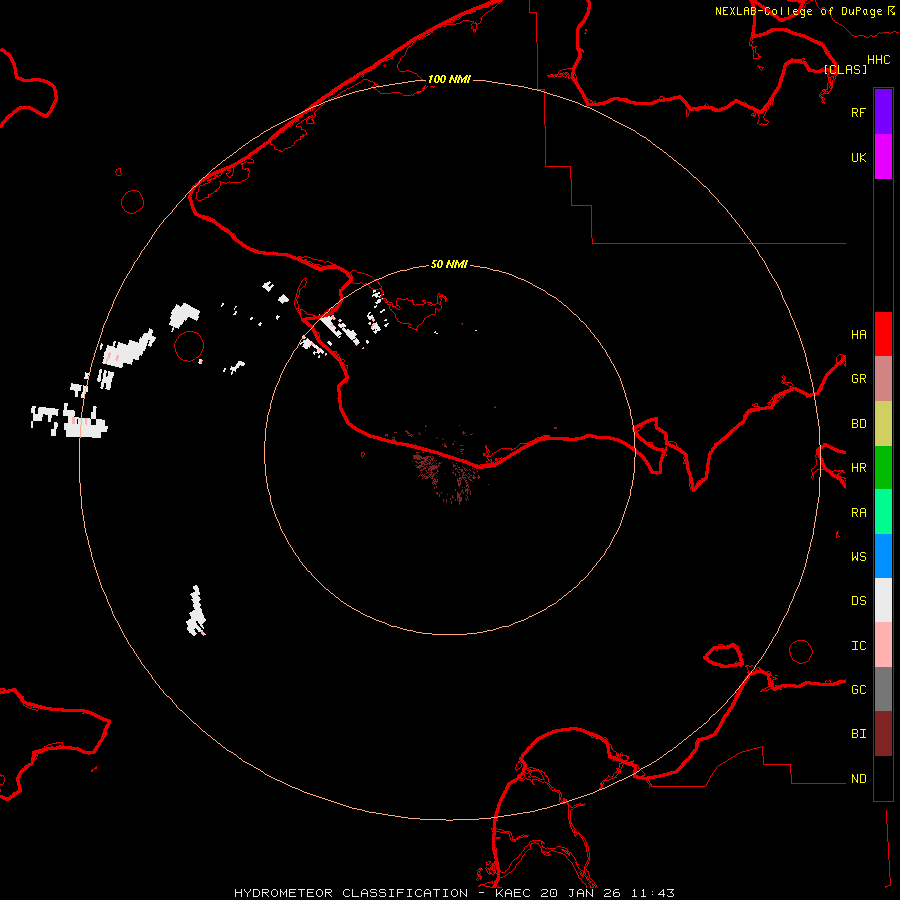This screenshot has width=900, height=900.
Task: Click the 50 NMI range ring label
Action: (x=449, y=264)
